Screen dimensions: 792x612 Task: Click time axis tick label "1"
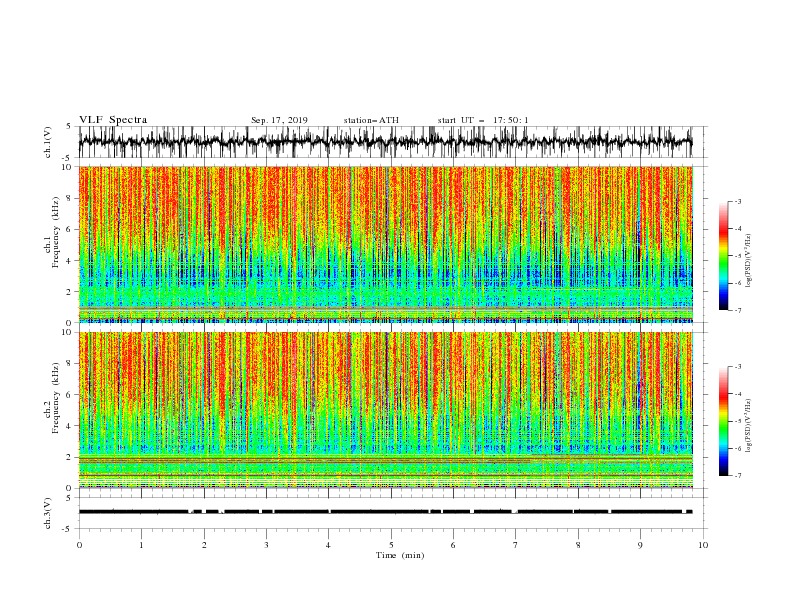[x=141, y=545]
